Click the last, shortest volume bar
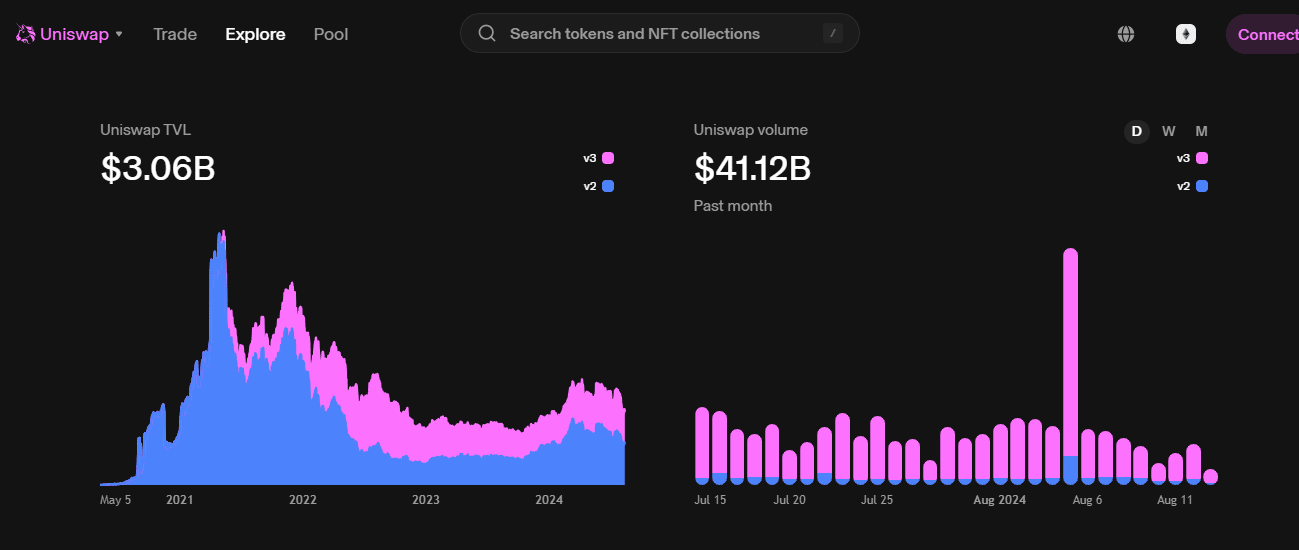This screenshot has height=550, width=1299. coord(1210,477)
